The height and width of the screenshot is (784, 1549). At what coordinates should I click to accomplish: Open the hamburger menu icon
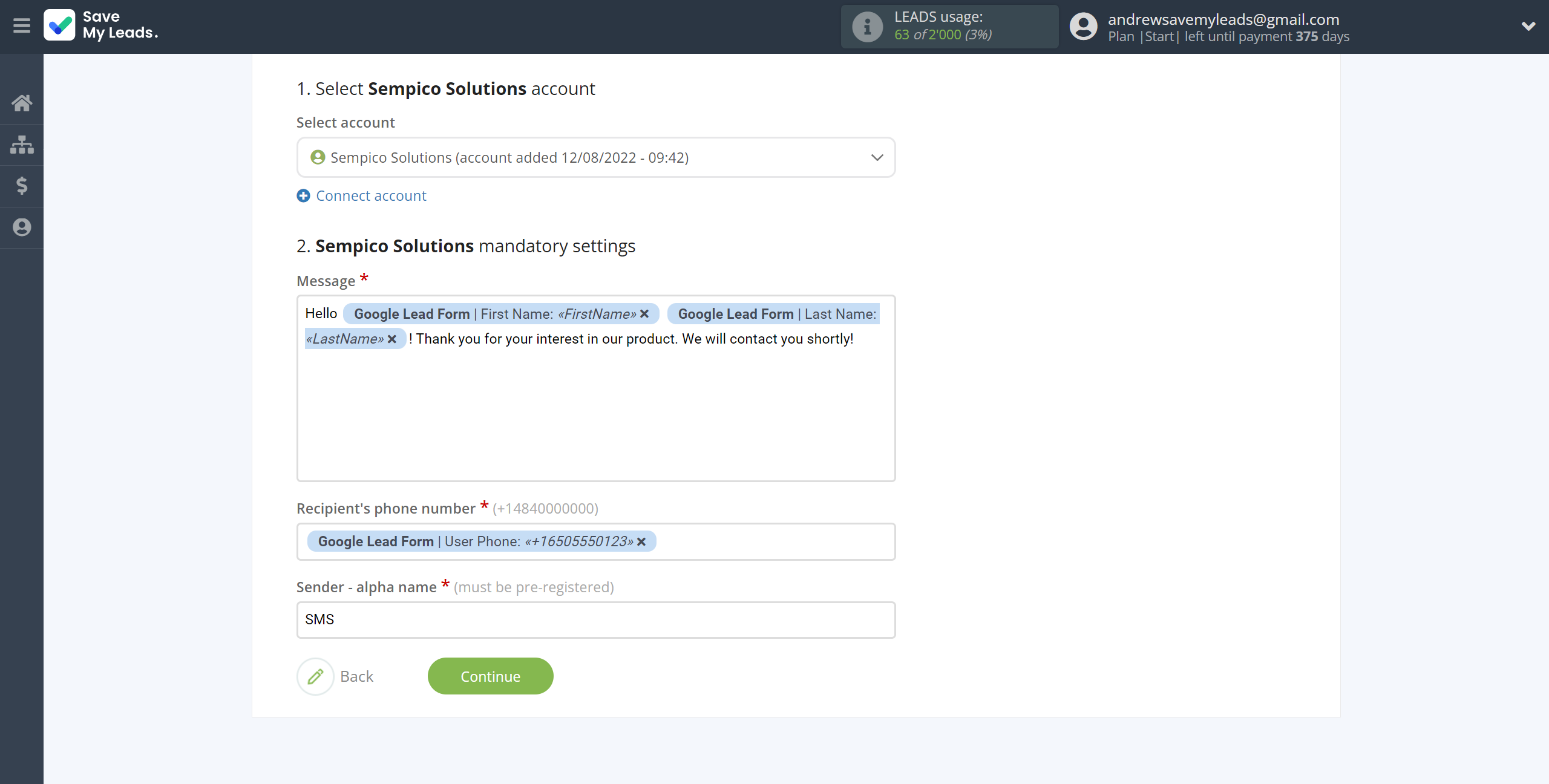[x=22, y=25]
